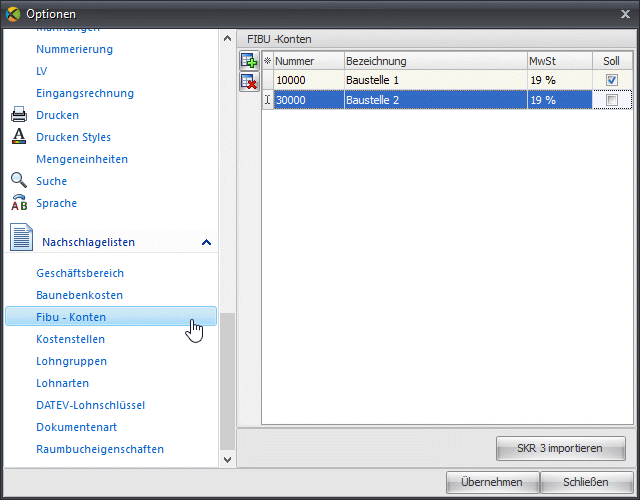640x500 pixels.
Task: Collapse the Nachschlagelisten section
Action: click(207, 242)
